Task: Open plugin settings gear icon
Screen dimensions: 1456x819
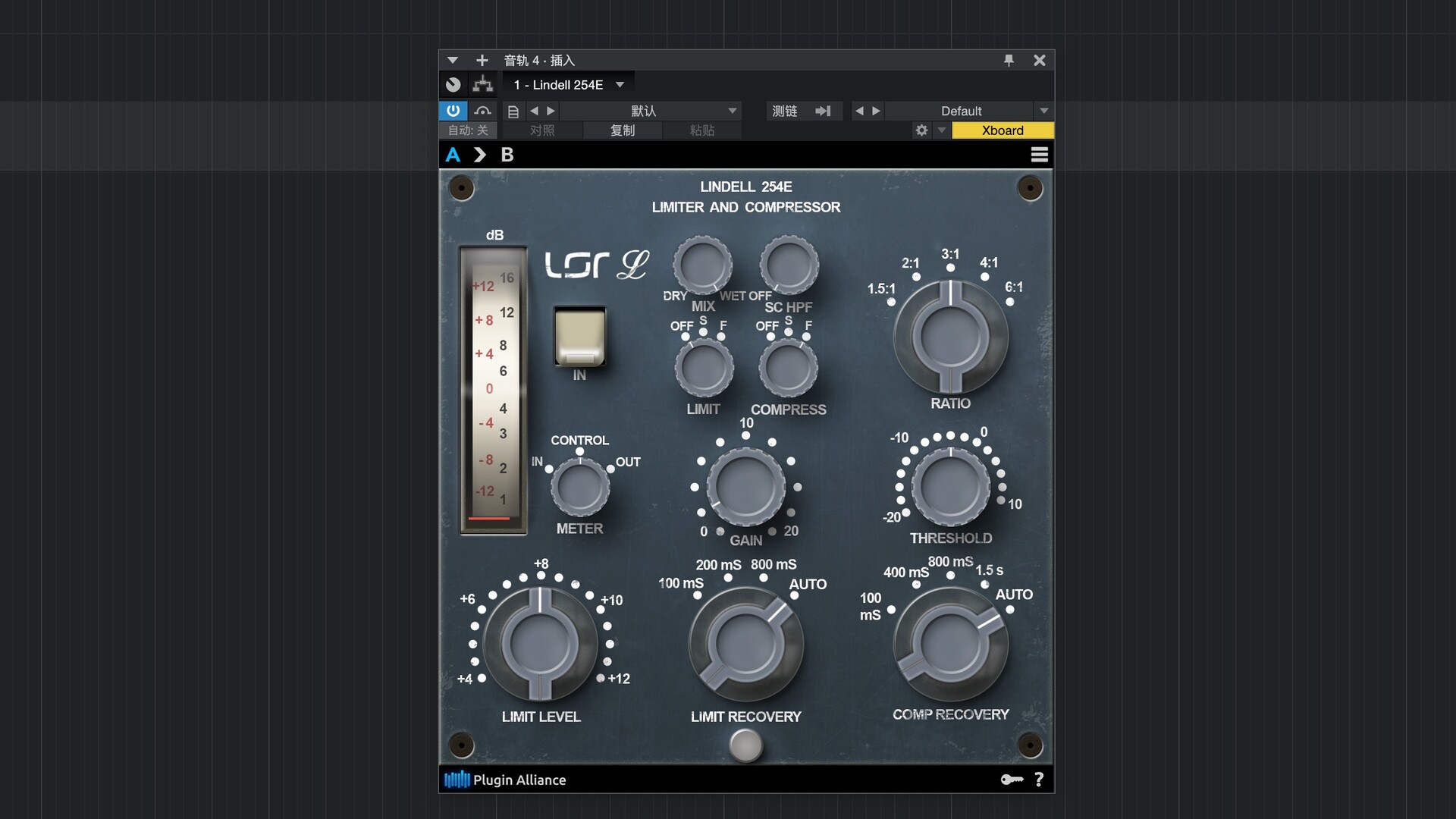Action: tap(921, 130)
